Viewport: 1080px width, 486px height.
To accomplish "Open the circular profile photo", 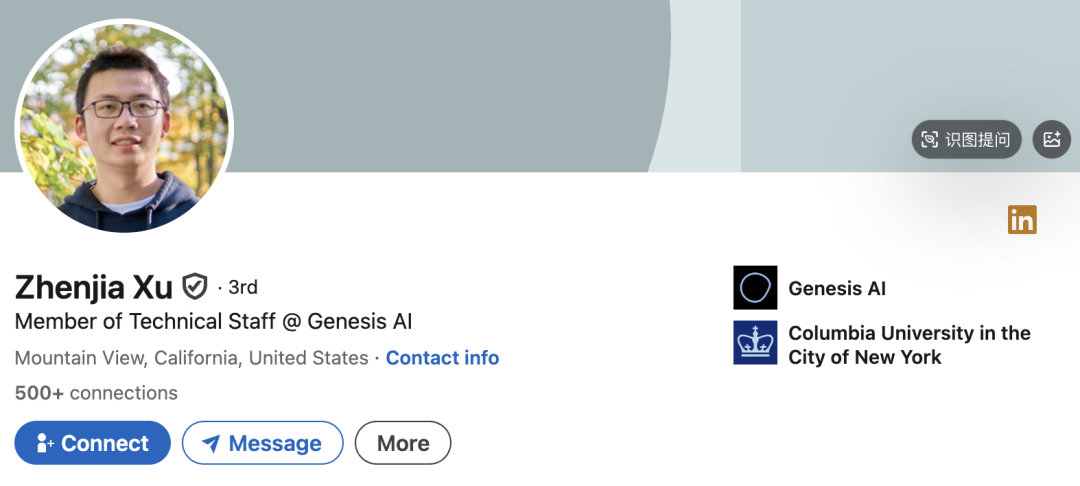I will (x=124, y=126).
